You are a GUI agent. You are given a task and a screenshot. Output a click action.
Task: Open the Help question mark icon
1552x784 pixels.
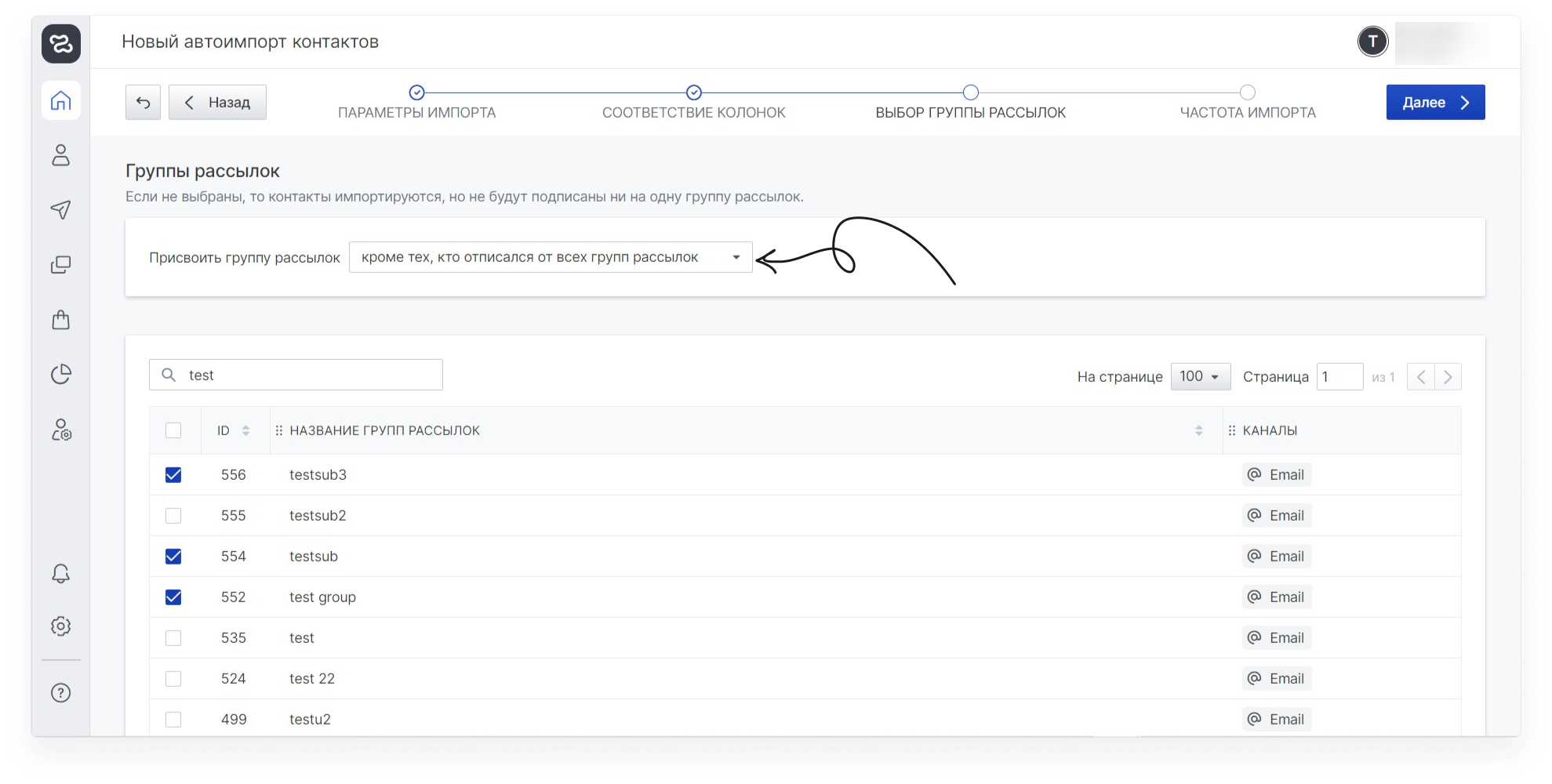pyautogui.click(x=61, y=693)
